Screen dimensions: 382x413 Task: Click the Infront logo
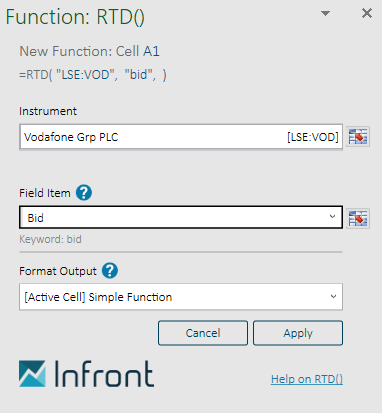click(x=86, y=374)
